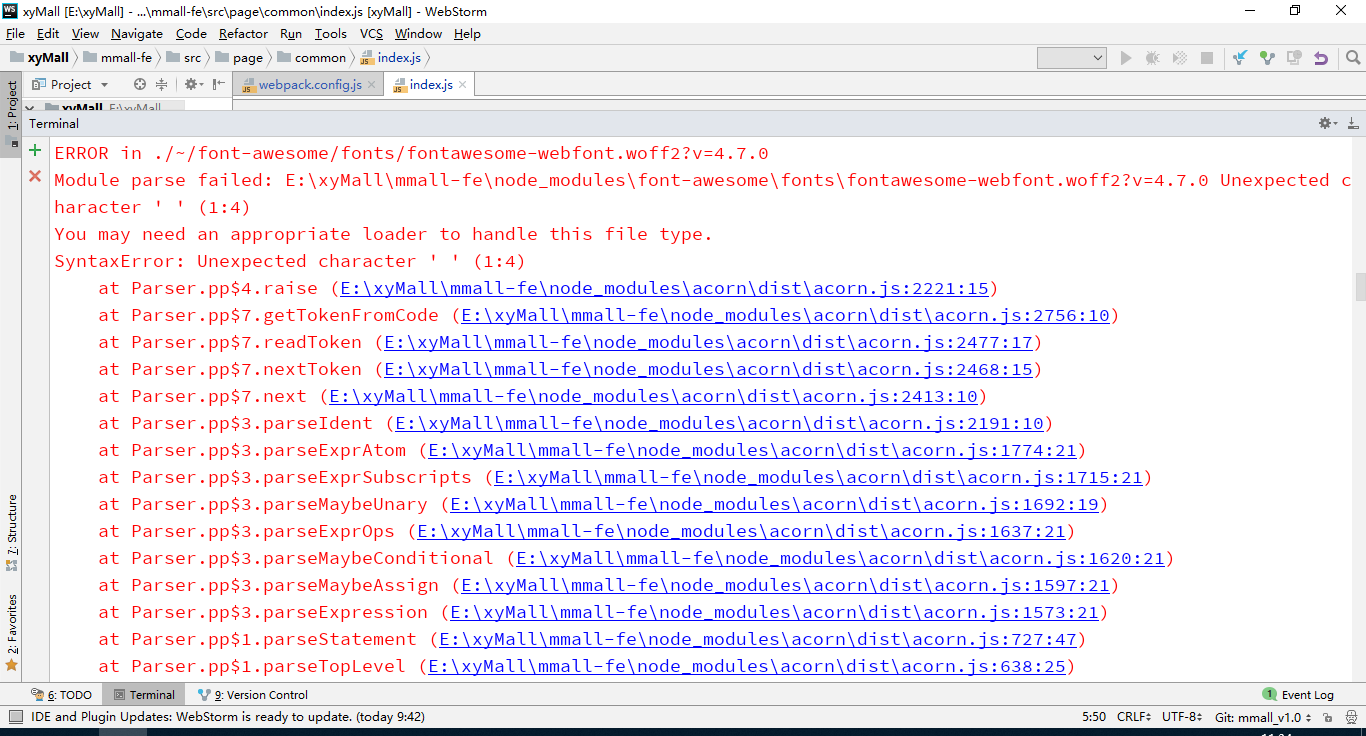1366x736 pixels.
Task: Open the Edit menu
Action: click(48, 33)
